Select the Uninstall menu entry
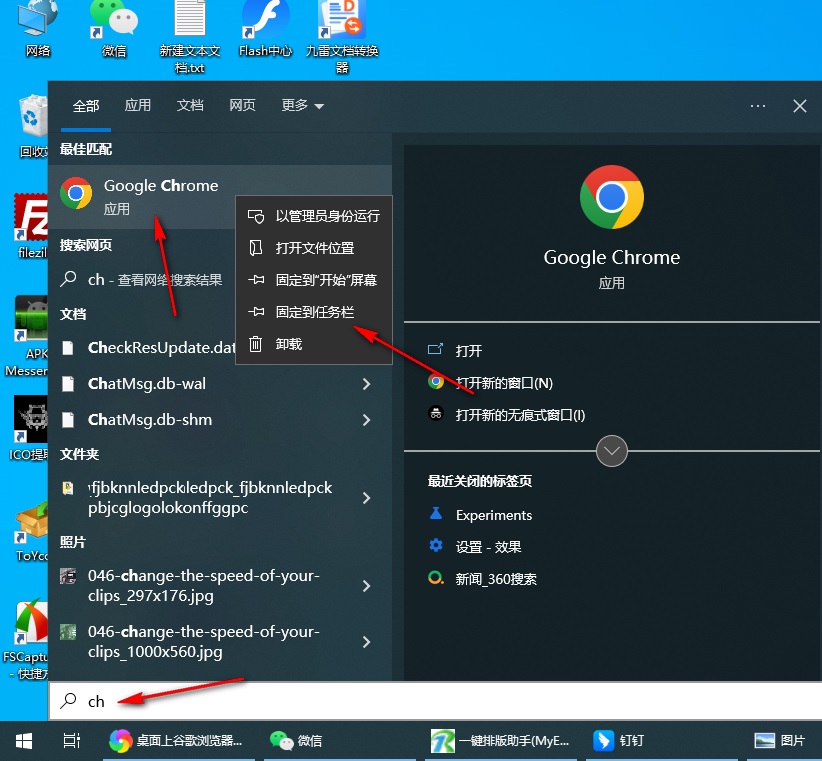Image resolution: width=822 pixels, height=761 pixels. 314,344
